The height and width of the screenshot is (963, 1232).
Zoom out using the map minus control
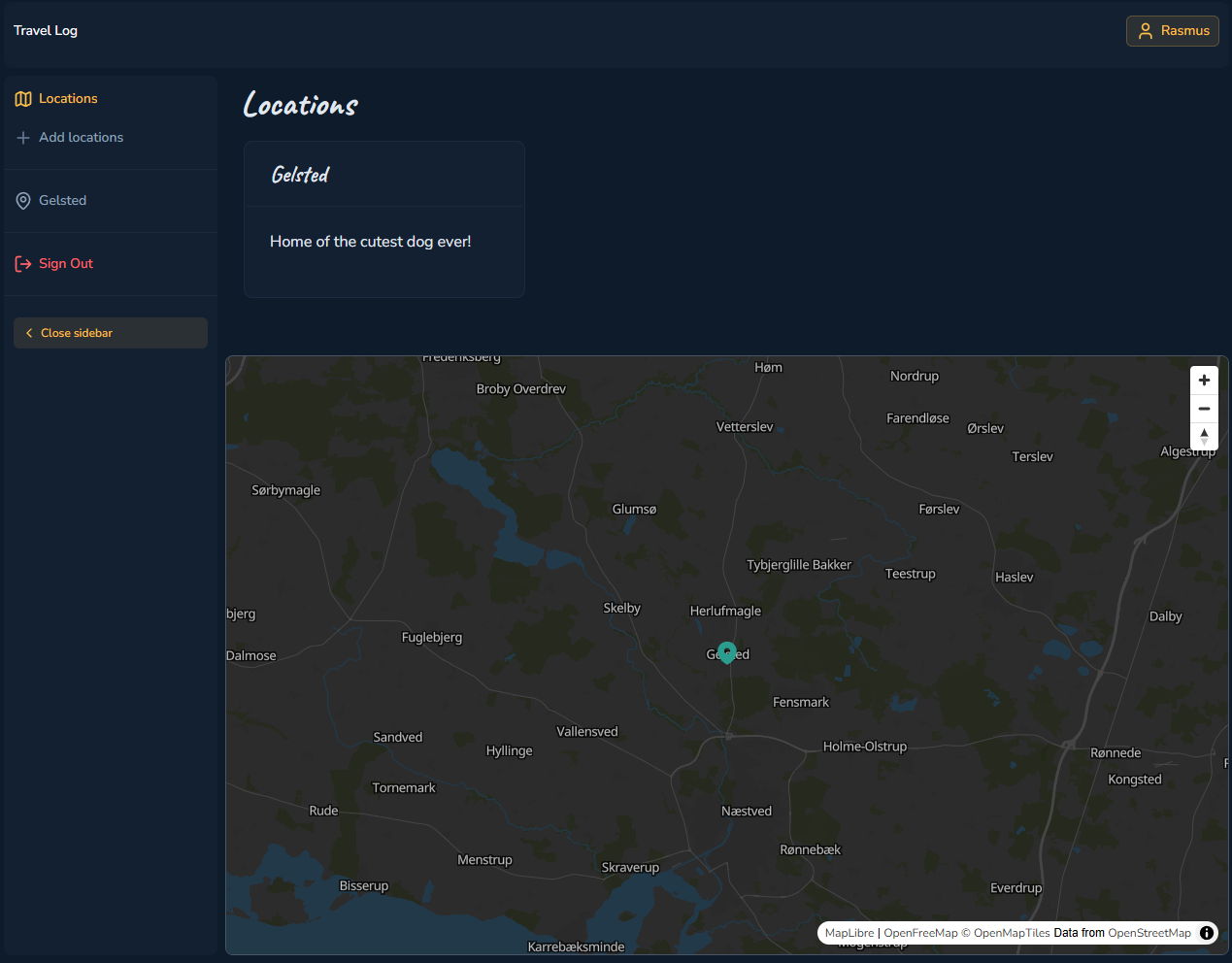[1204, 408]
